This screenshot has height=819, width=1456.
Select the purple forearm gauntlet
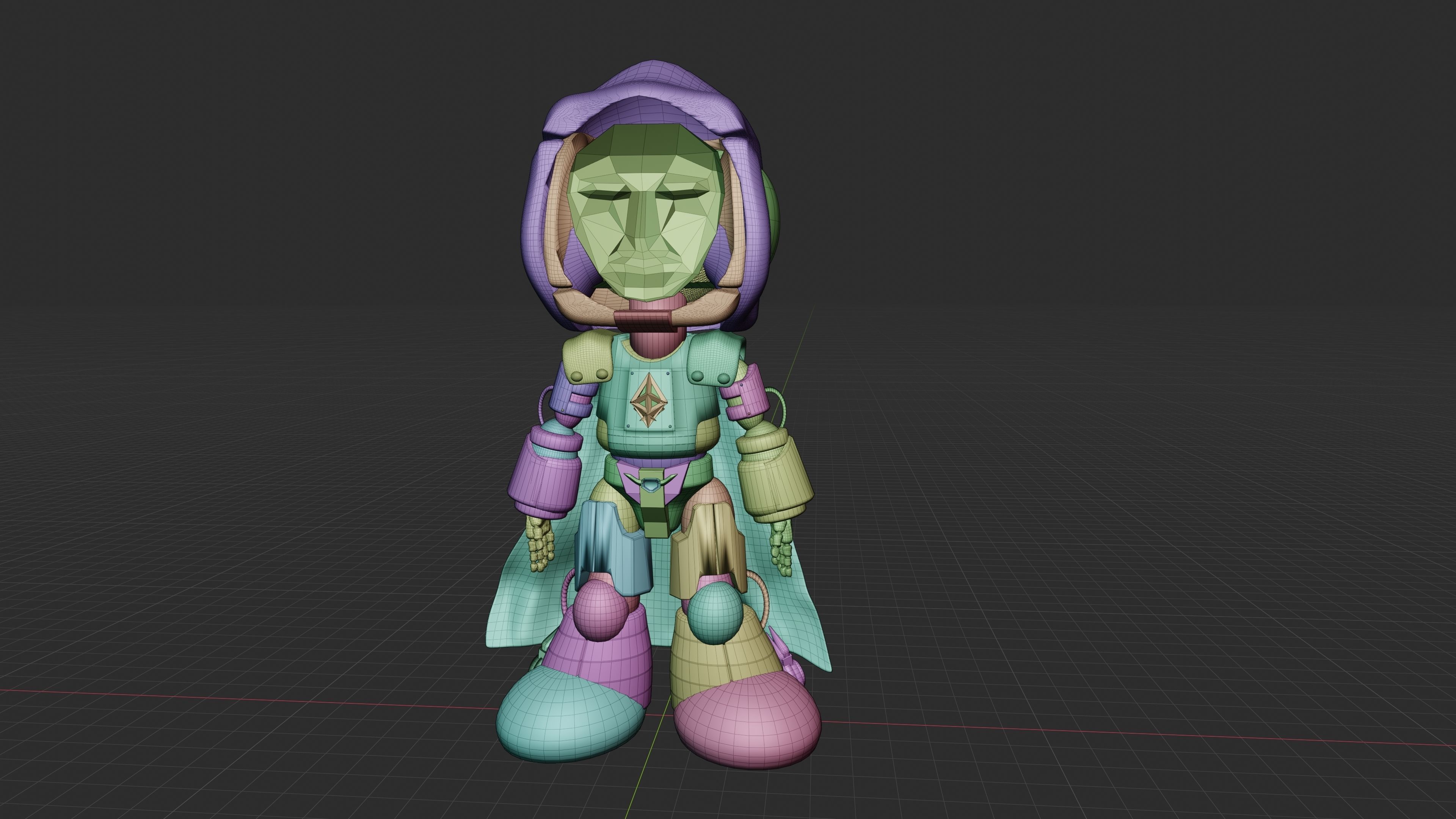pyautogui.click(x=546, y=474)
